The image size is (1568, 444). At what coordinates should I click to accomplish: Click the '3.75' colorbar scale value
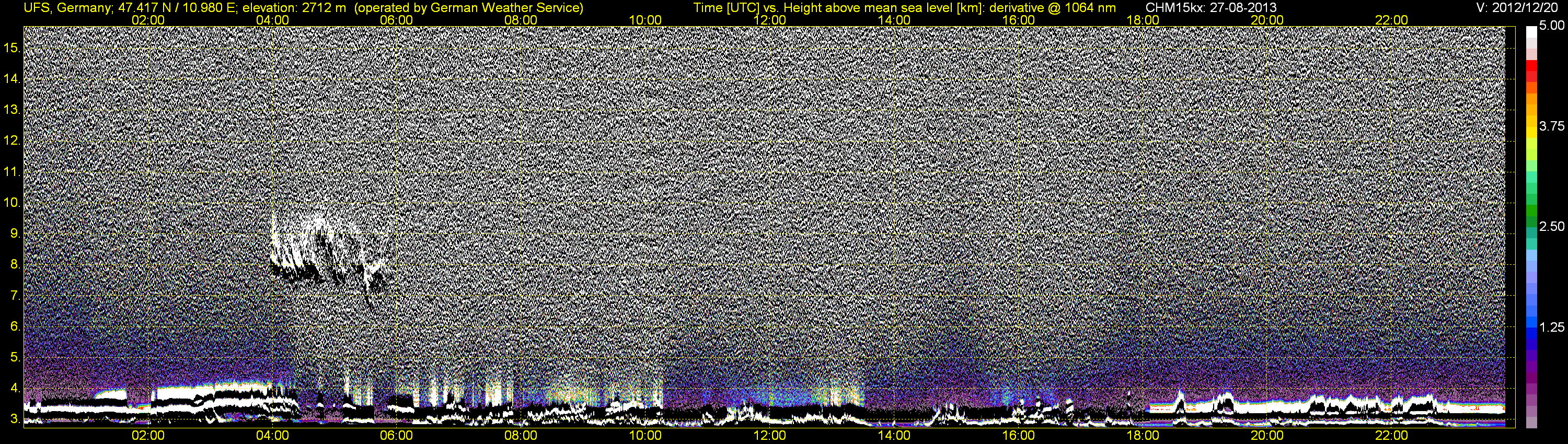click(1552, 126)
